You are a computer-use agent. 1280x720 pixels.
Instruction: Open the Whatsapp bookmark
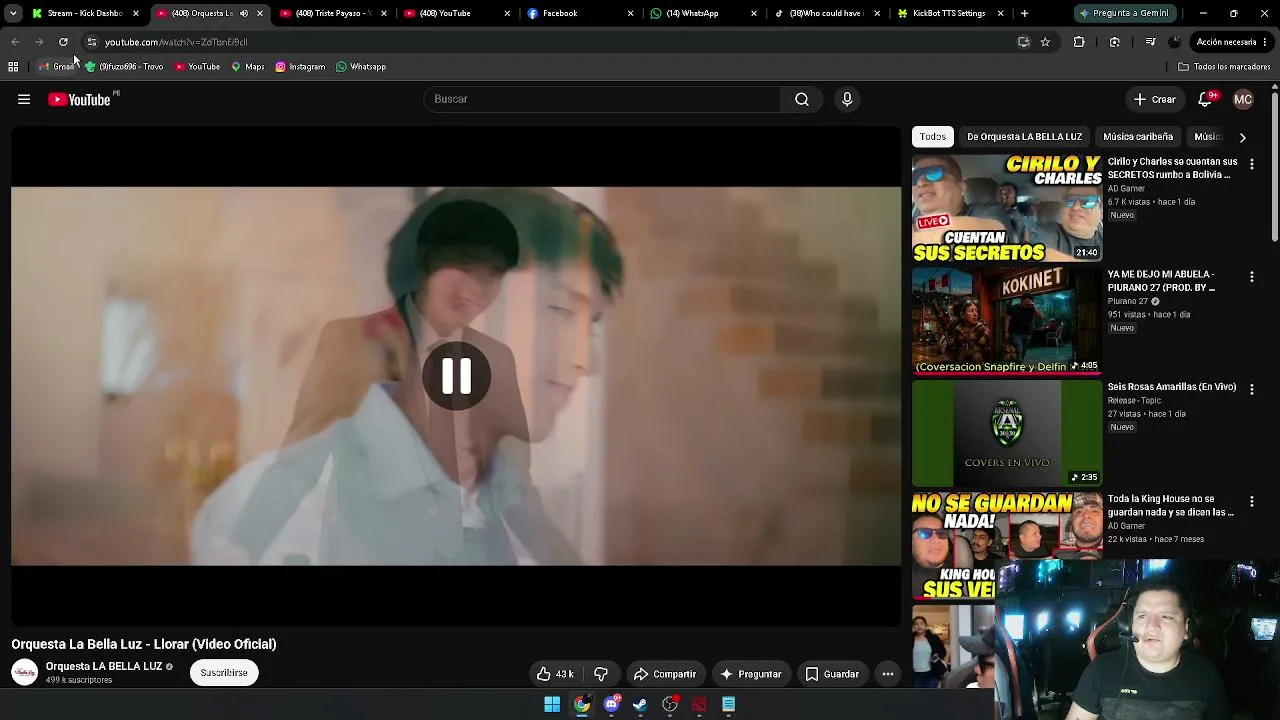click(361, 67)
